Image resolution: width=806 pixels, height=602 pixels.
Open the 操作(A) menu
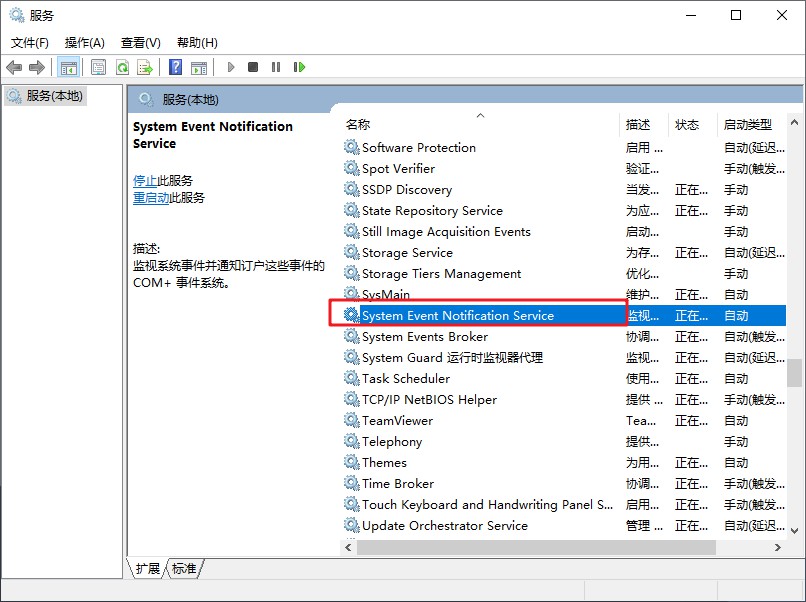[x=84, y=43]
